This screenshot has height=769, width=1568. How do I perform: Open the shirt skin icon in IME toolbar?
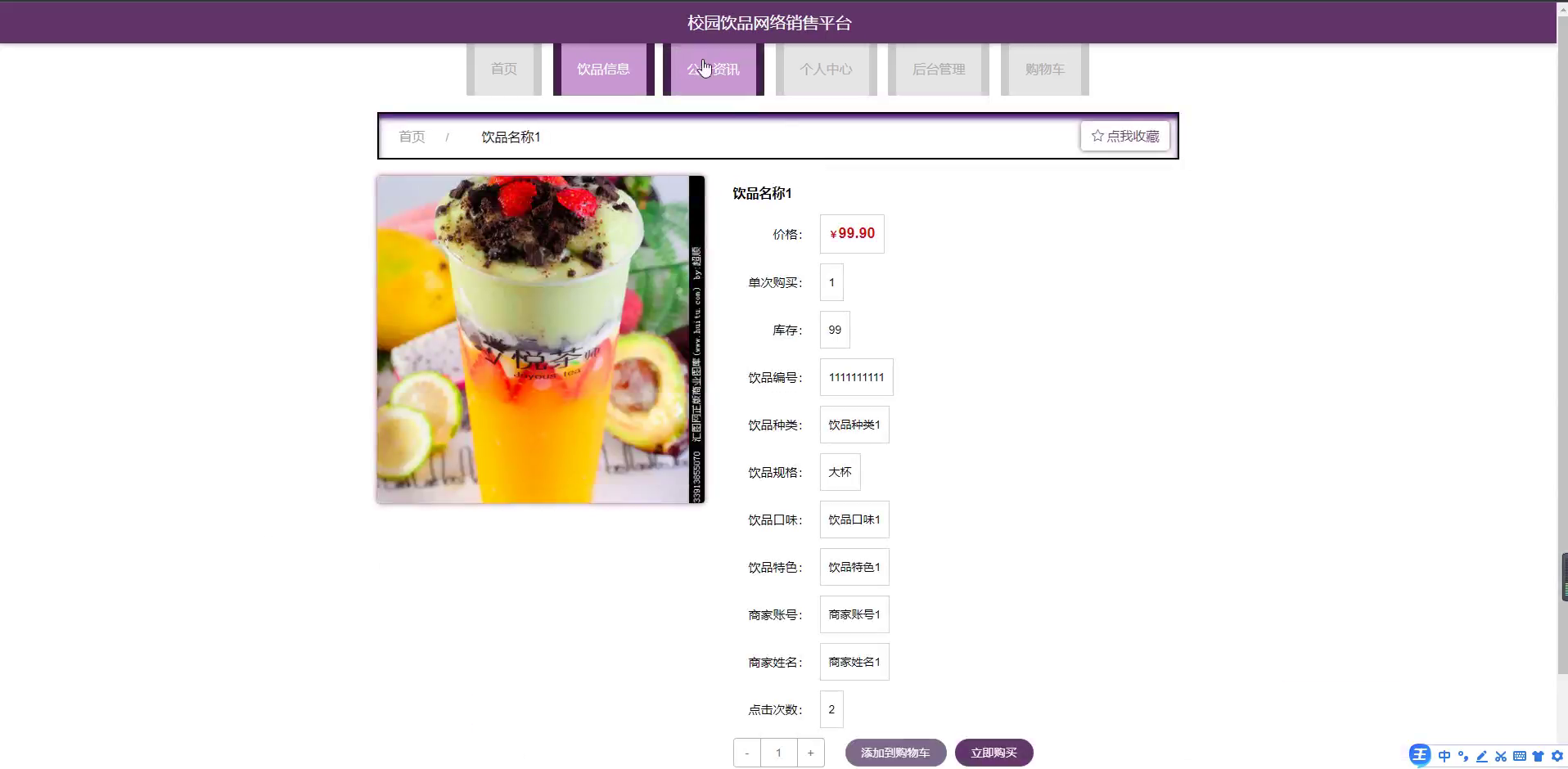click(x=1539, y=756)
